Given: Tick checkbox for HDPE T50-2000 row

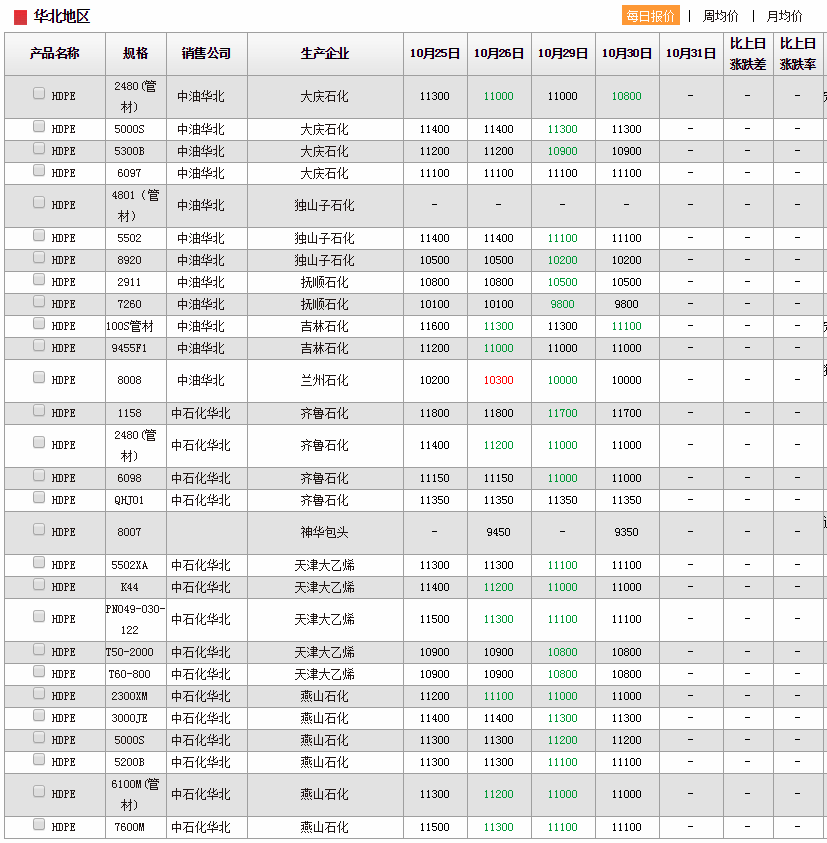Looking at the screenshot, I should (x=39, y=649).
